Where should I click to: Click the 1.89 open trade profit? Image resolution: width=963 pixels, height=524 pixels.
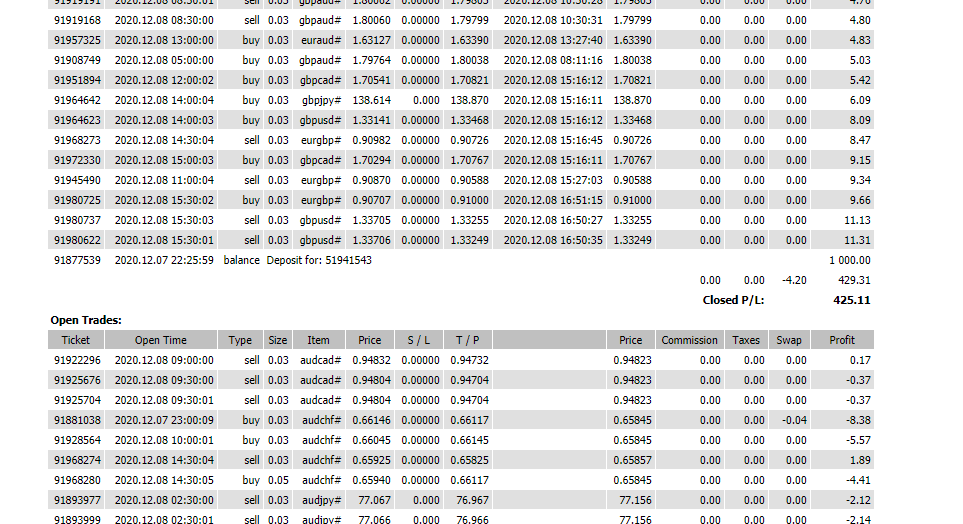[x=860, y=460]
